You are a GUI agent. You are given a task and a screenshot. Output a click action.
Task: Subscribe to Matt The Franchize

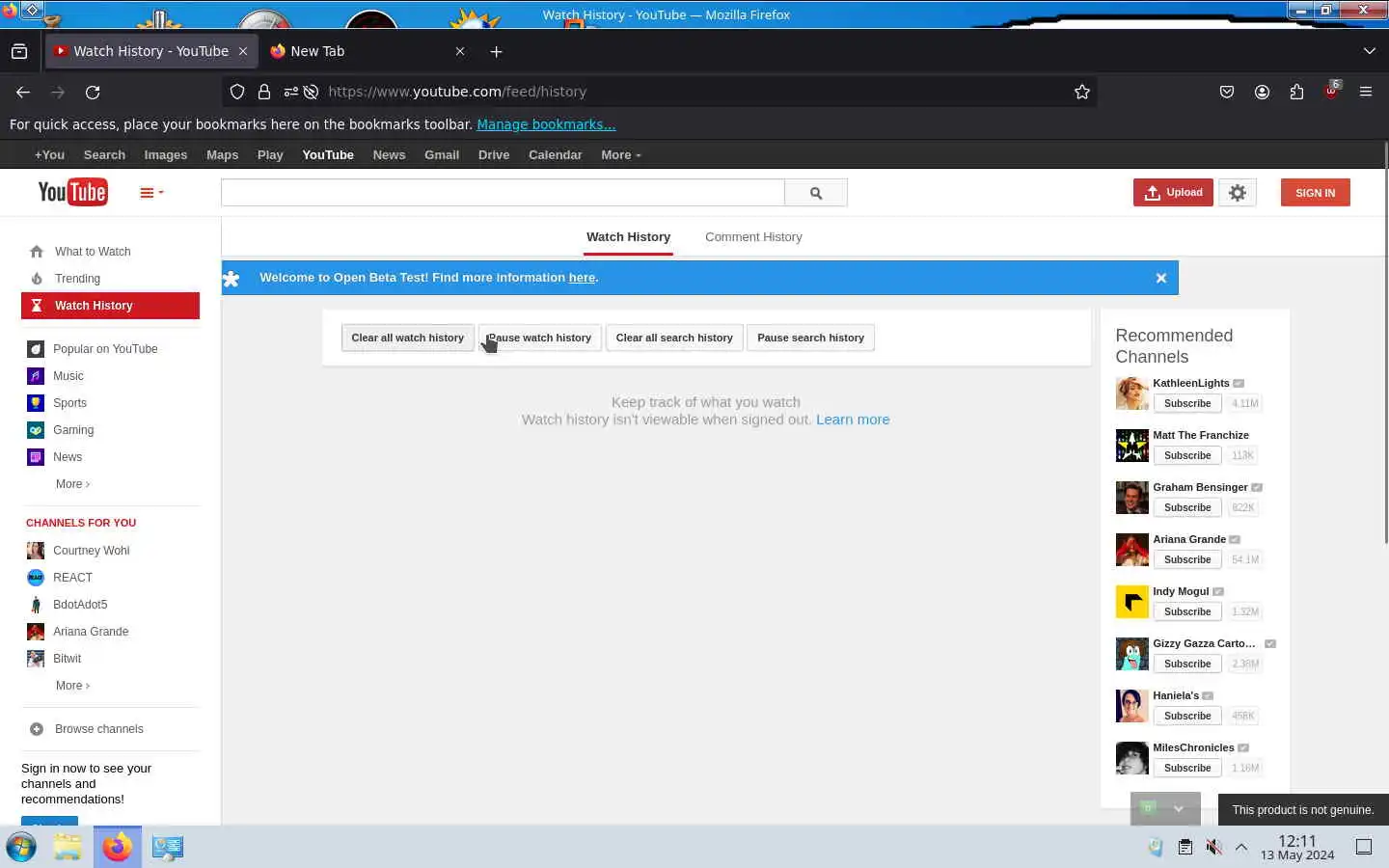1187,455
